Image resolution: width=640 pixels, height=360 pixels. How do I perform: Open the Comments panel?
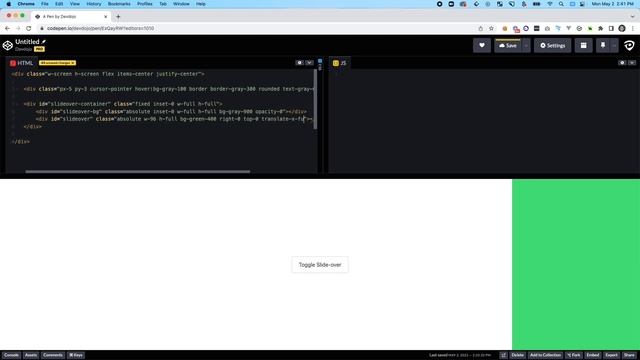[x=53, y=355]
